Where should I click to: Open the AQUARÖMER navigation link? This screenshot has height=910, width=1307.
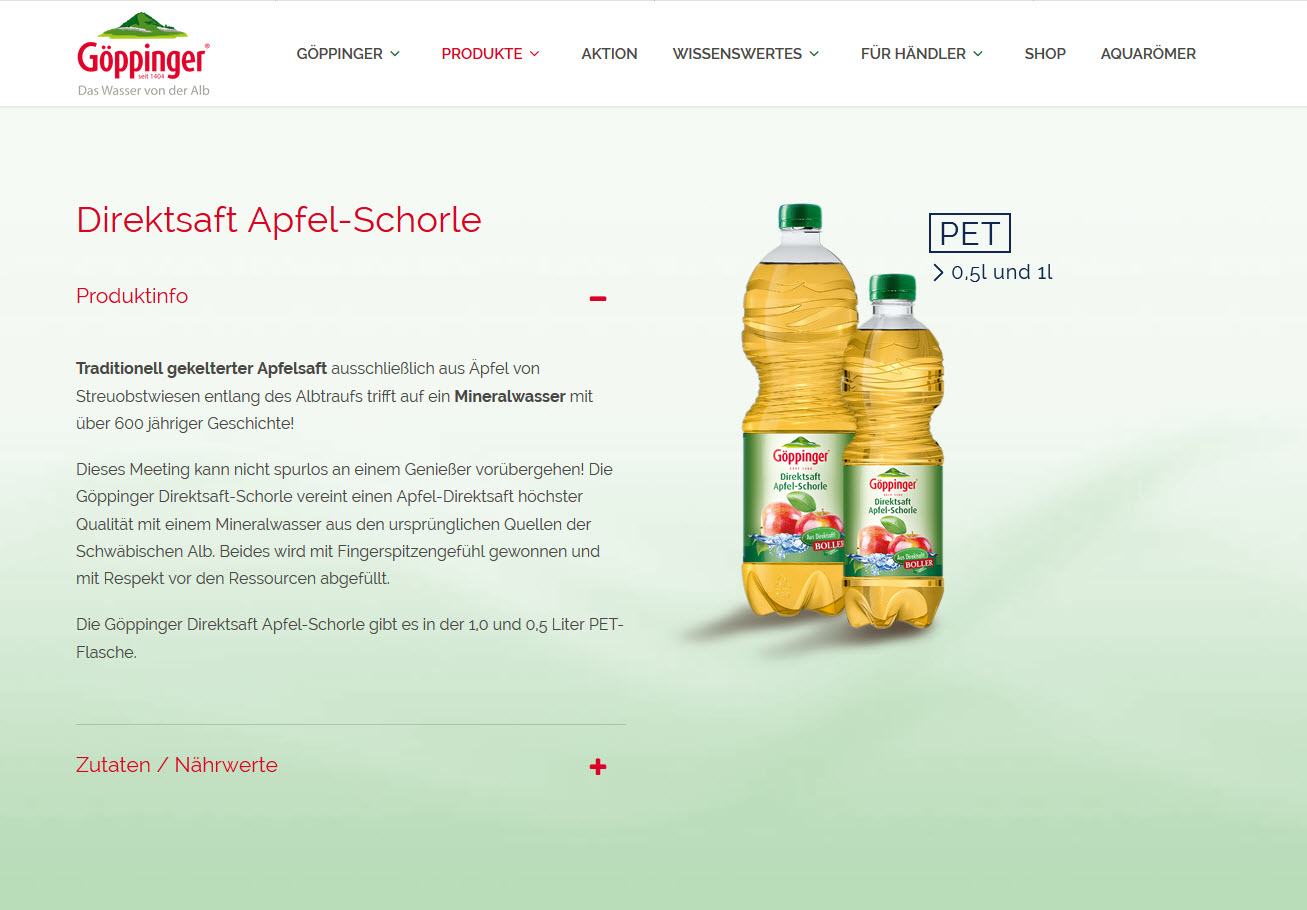point(1148,54)
